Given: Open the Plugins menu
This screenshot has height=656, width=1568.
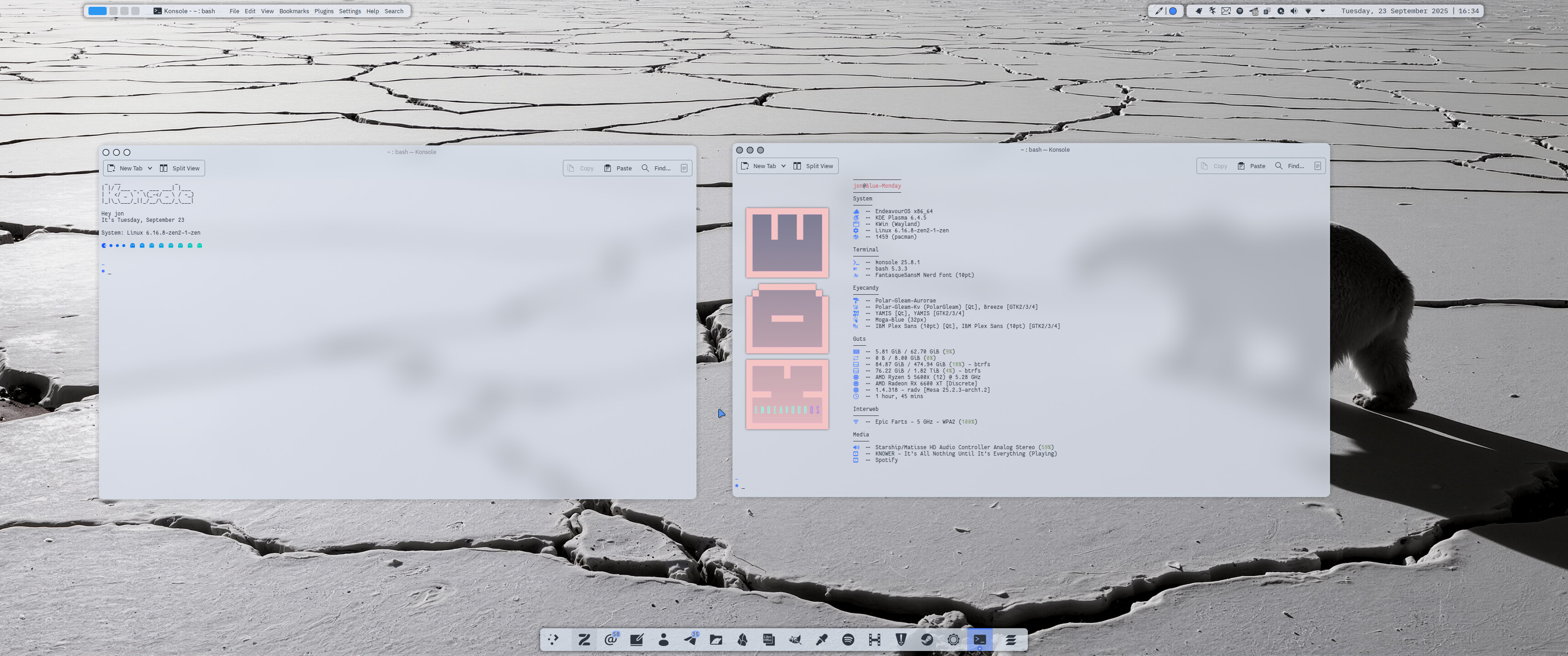Looking at the screenshot, I should tap(324, 11).
